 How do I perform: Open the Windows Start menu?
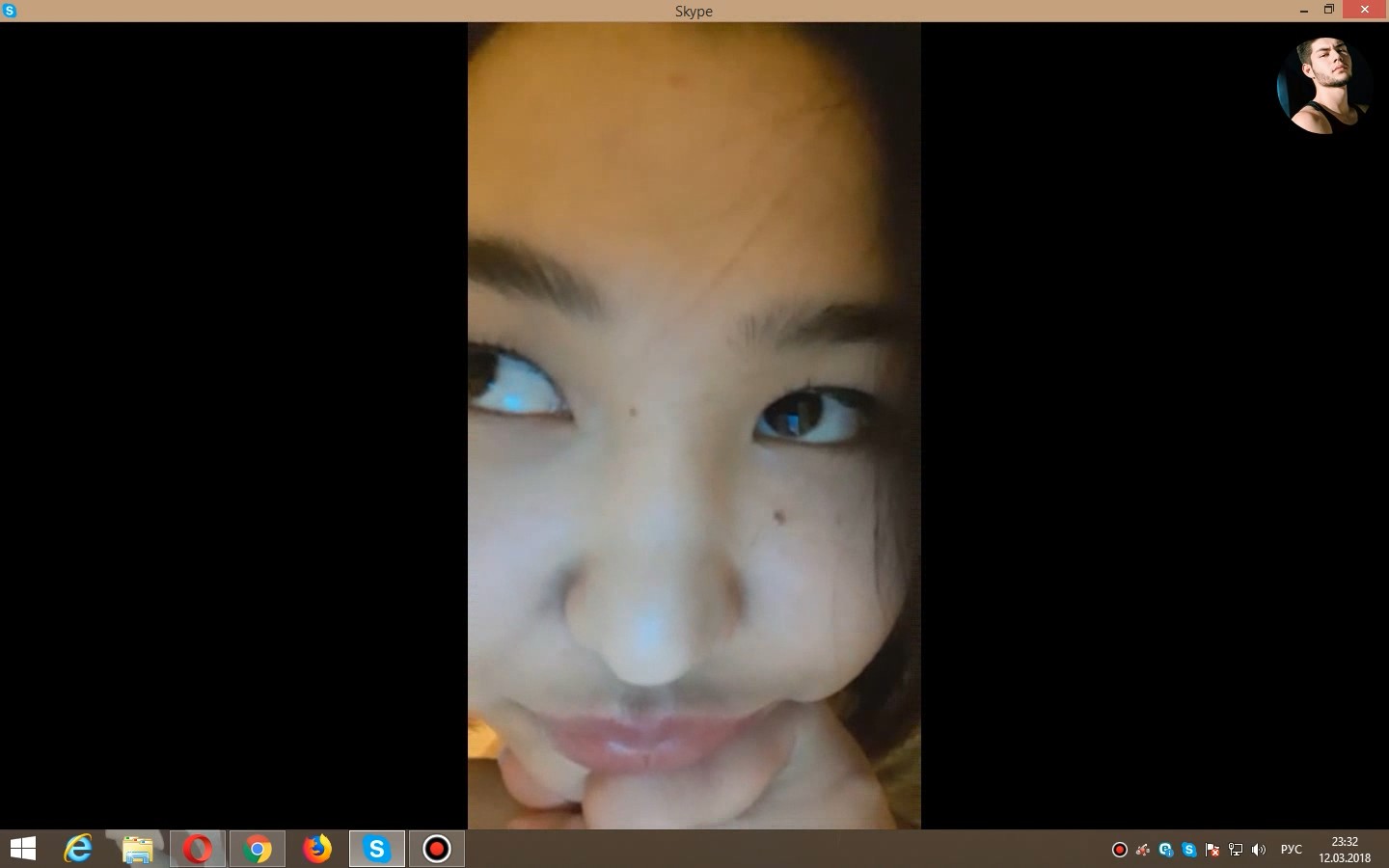click(x=23, y=849)
